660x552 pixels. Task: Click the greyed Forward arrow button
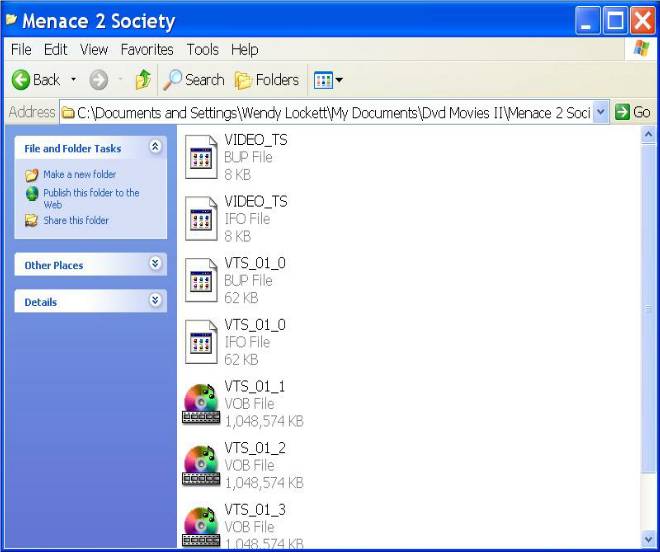tap(98, 80)
